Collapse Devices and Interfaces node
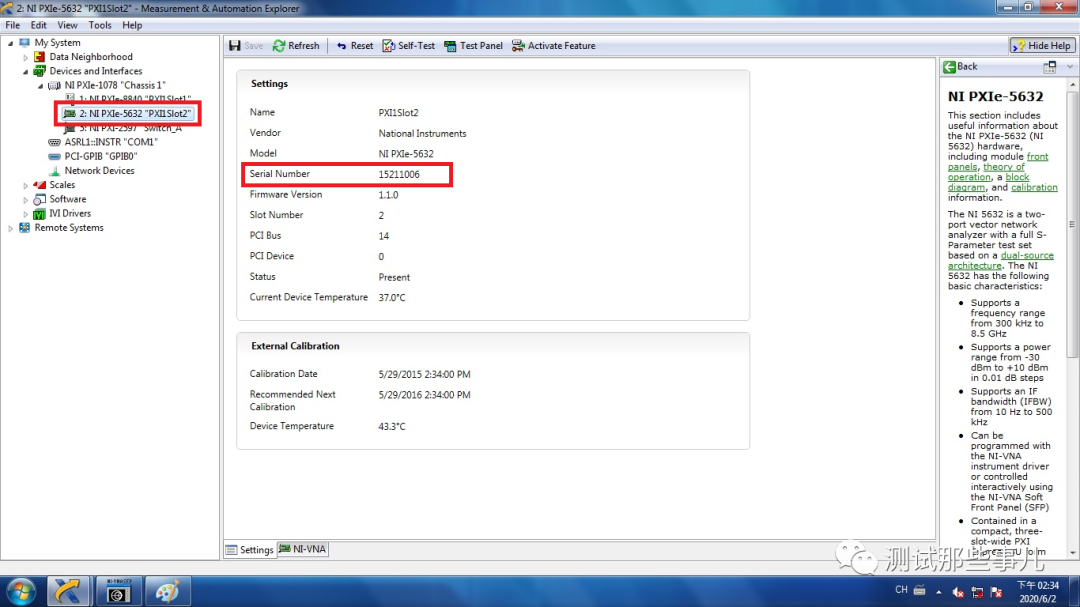Screen dimensions: 1080x607 pos(25,71)
